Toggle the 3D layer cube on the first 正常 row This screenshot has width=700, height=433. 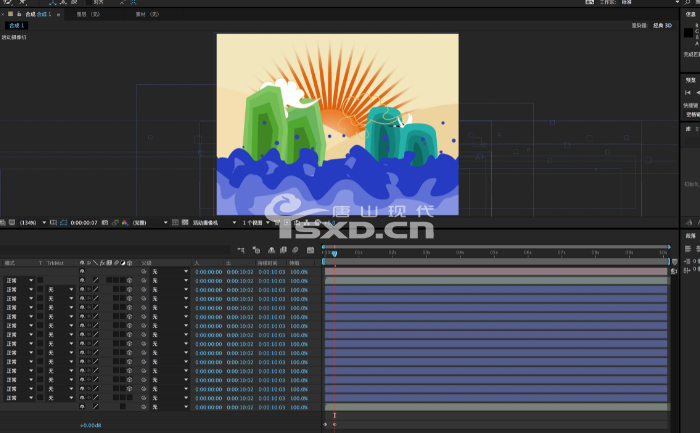coord(129,280)
